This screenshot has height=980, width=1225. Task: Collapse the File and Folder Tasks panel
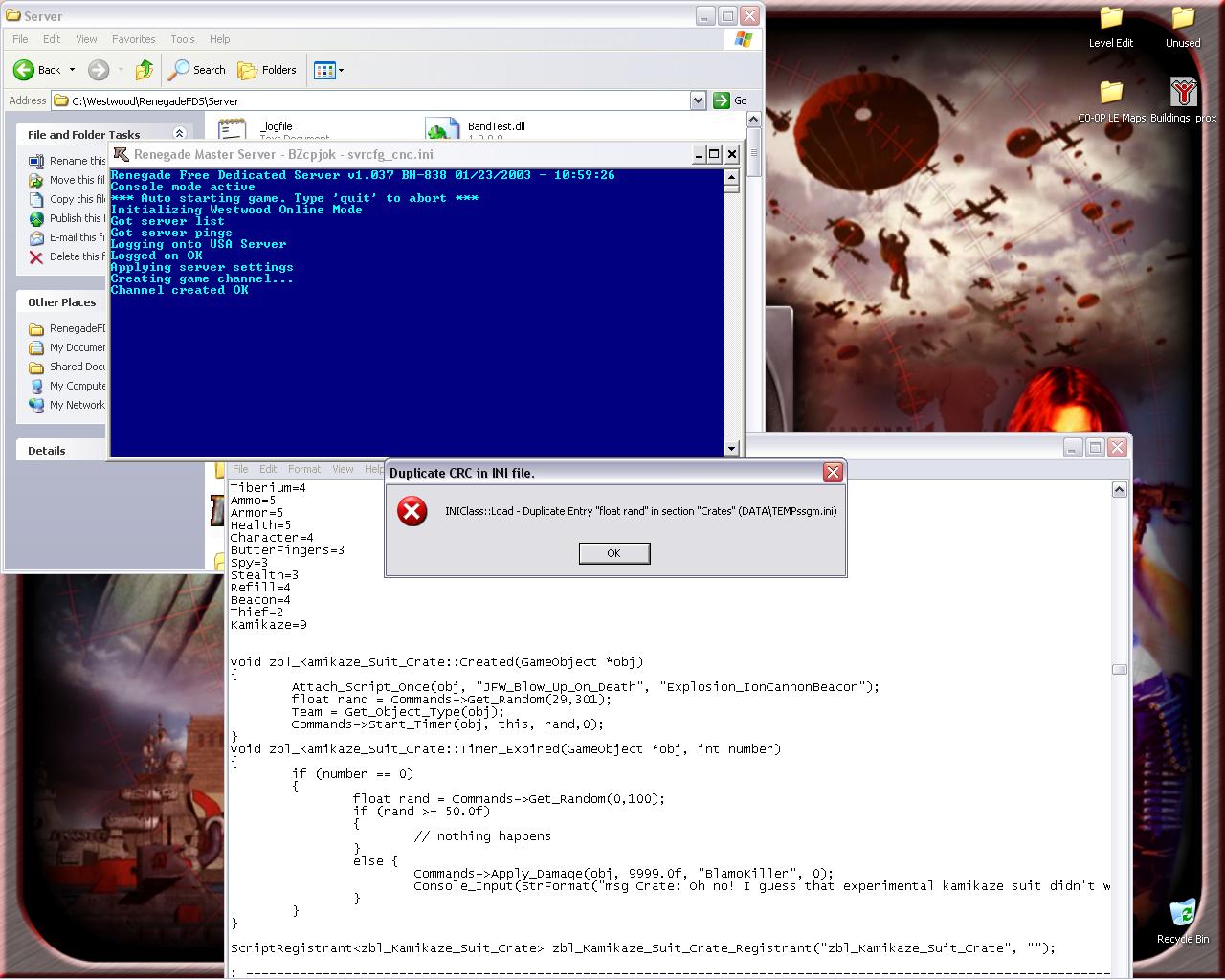coord(179,134)
